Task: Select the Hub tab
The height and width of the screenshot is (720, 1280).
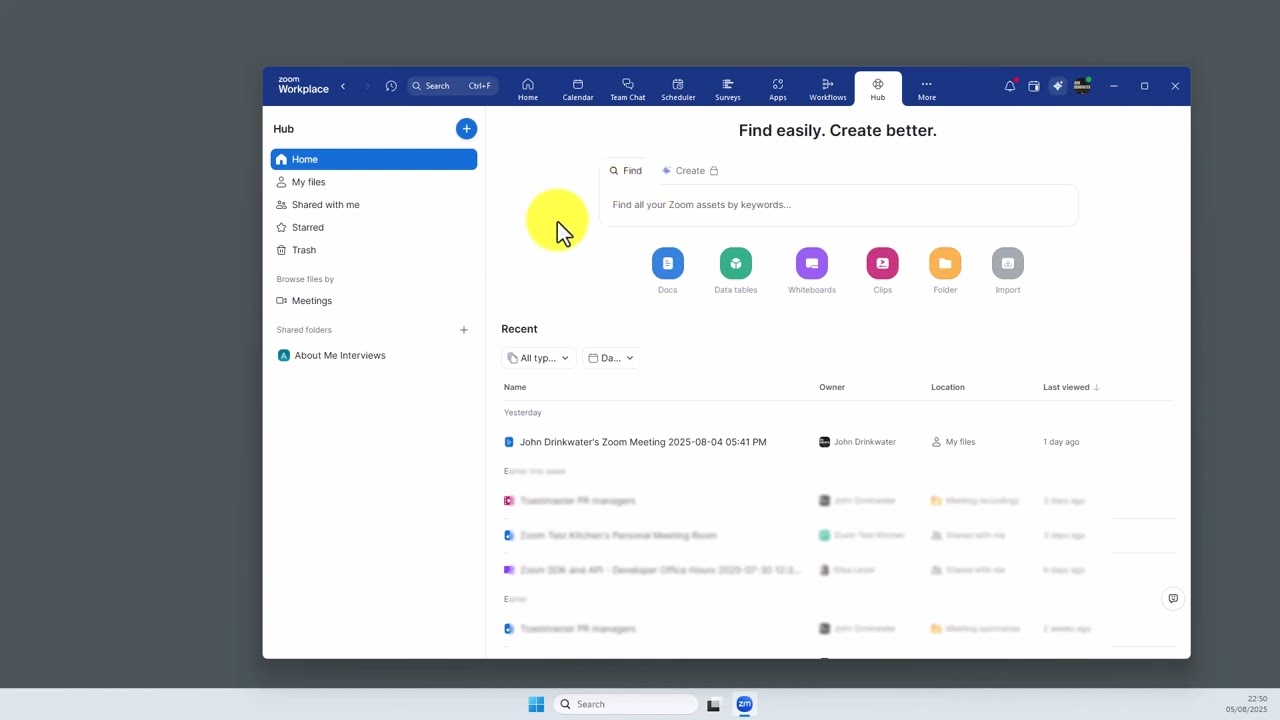Action: pos(878,89)
